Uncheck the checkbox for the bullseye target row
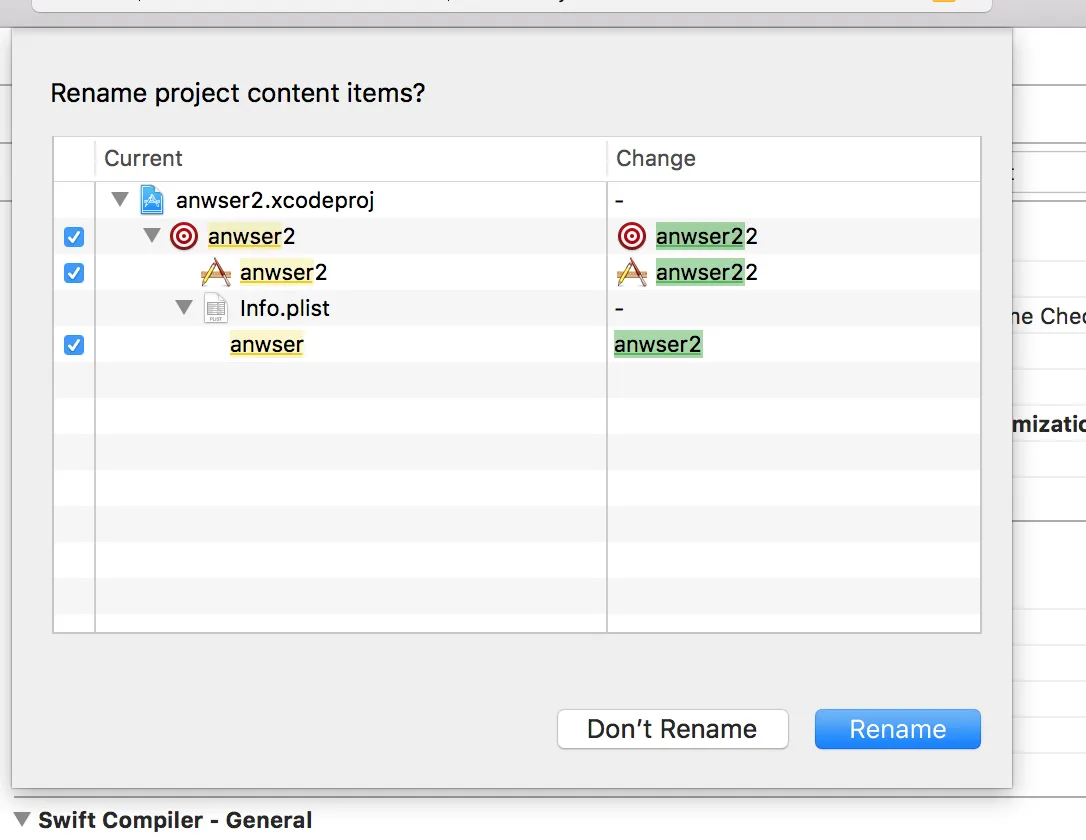 74,237
